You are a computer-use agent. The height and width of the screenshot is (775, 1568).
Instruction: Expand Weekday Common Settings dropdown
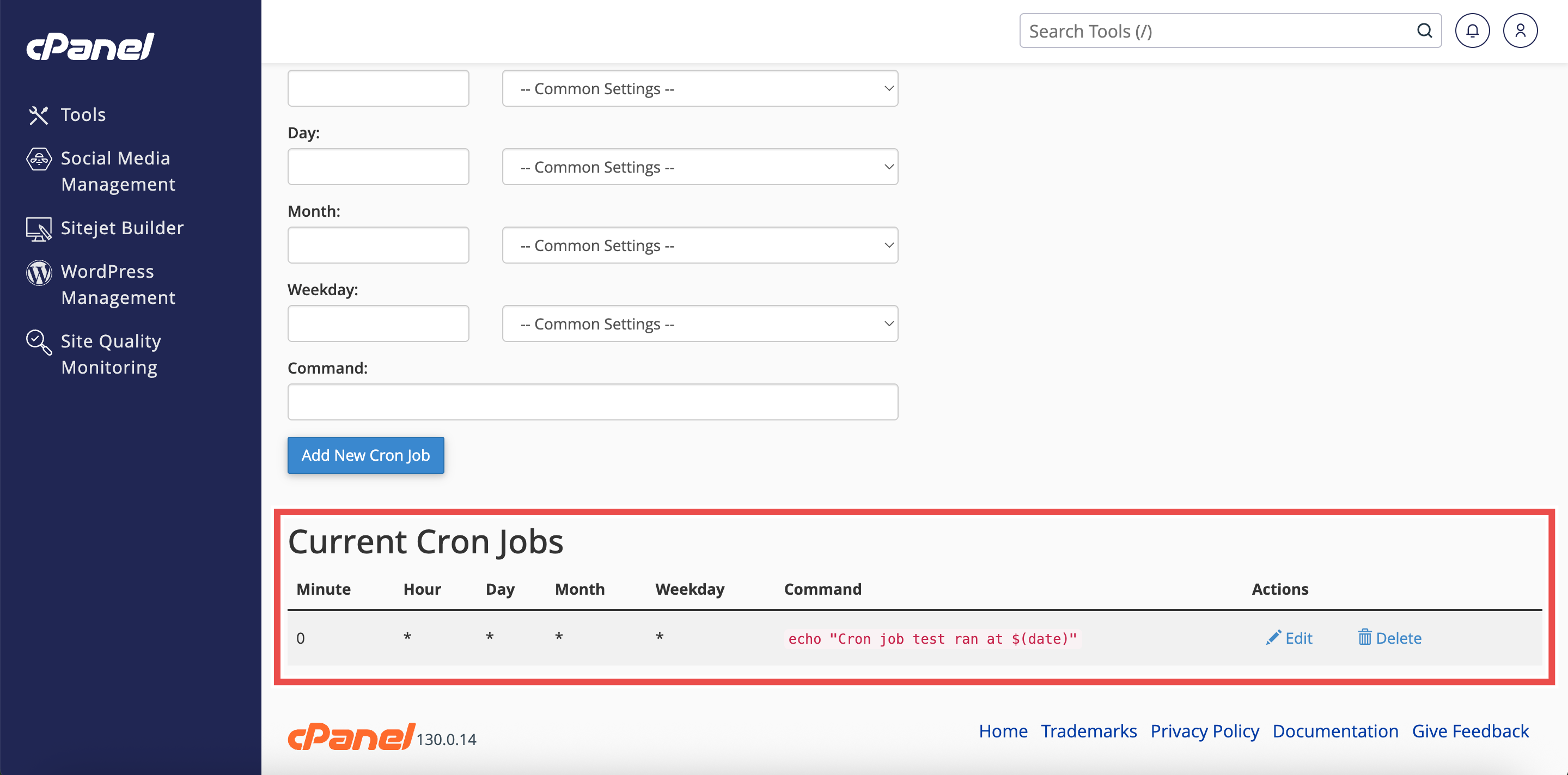pyautogui.click(x=699, y=324)
